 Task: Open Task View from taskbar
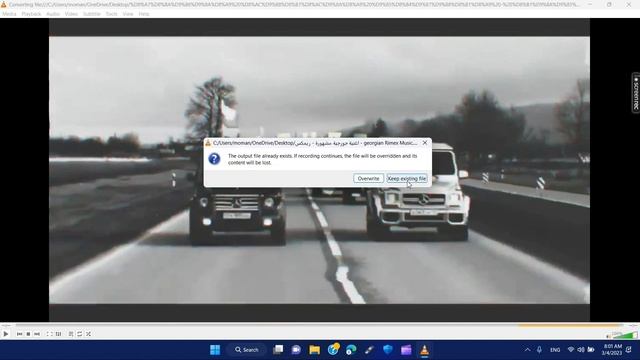(x=278, y=350)
